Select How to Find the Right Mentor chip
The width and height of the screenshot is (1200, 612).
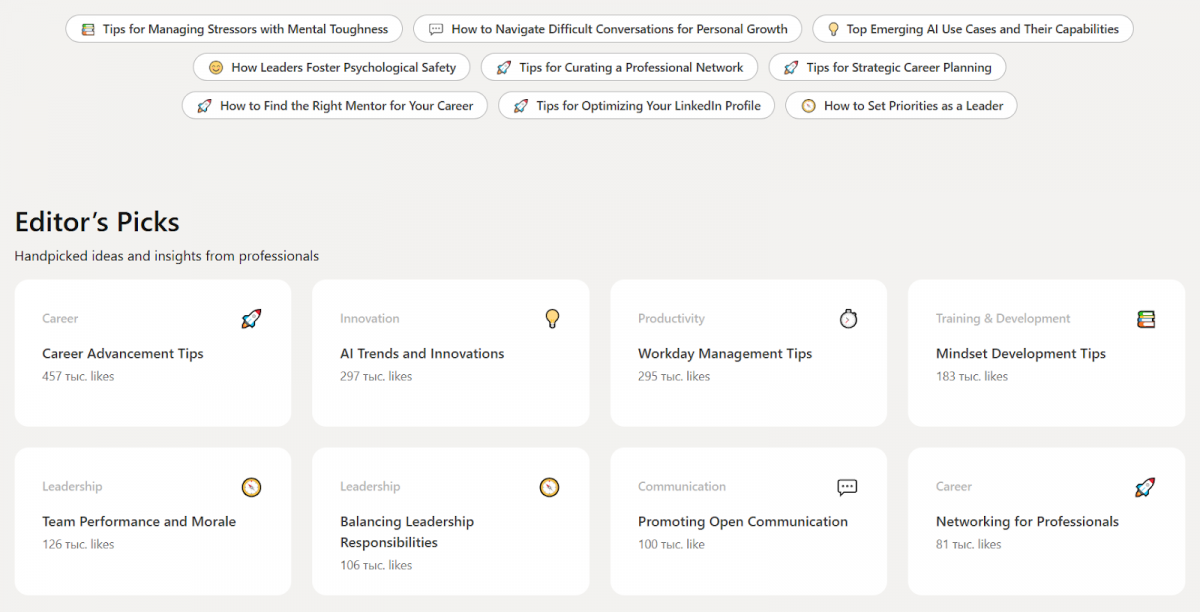335,105
